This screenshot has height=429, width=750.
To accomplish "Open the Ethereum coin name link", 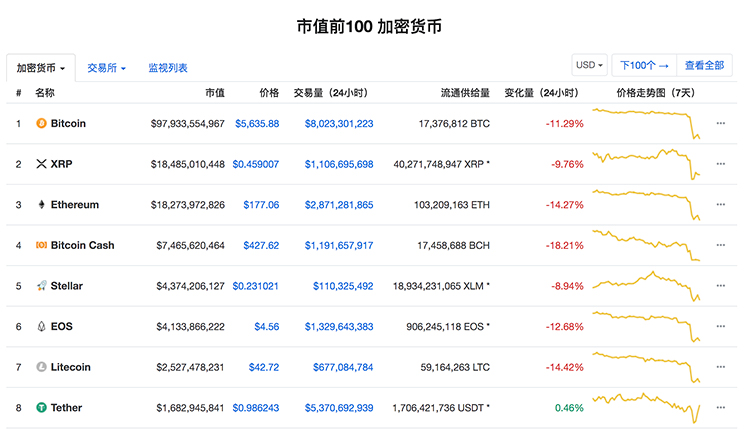I will pos(74,205).
